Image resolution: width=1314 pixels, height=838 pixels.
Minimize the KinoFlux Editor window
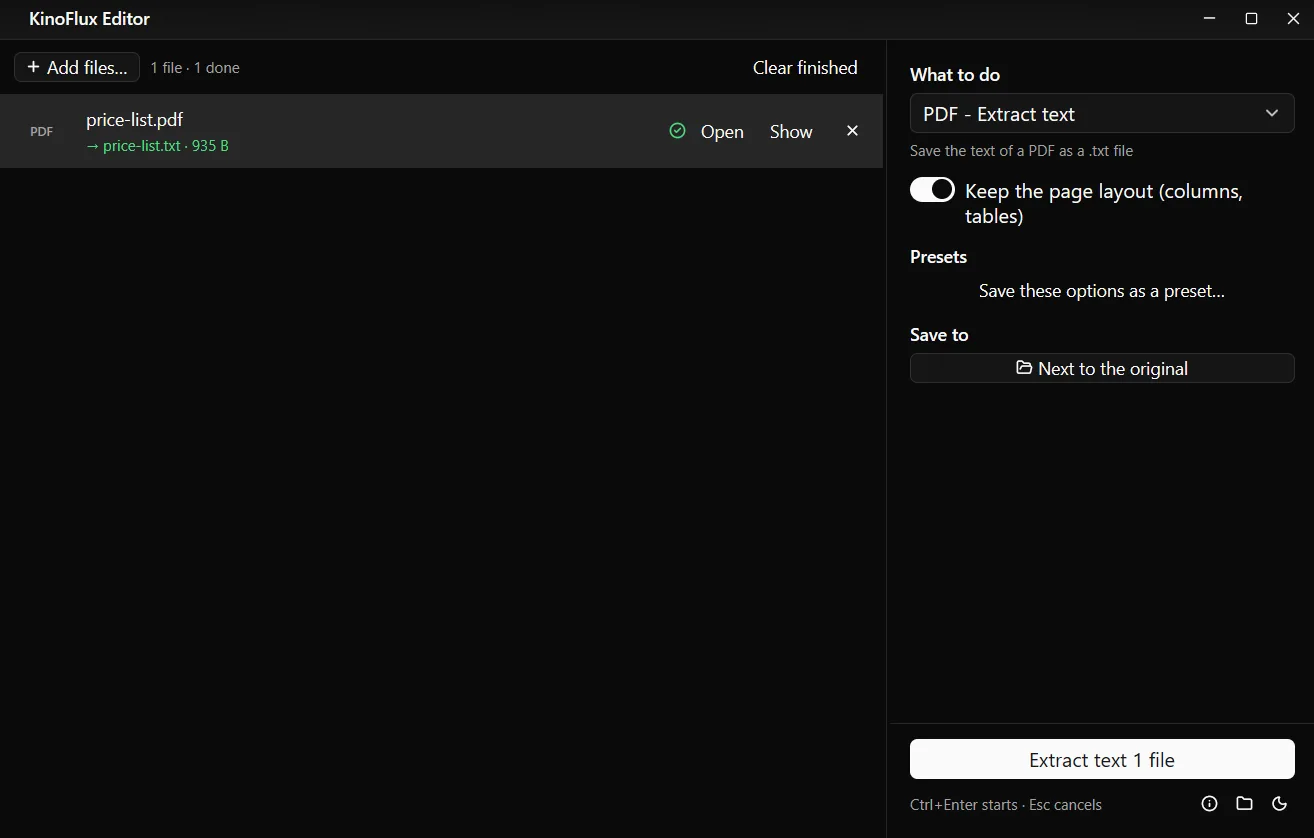tap(1210, 19)
